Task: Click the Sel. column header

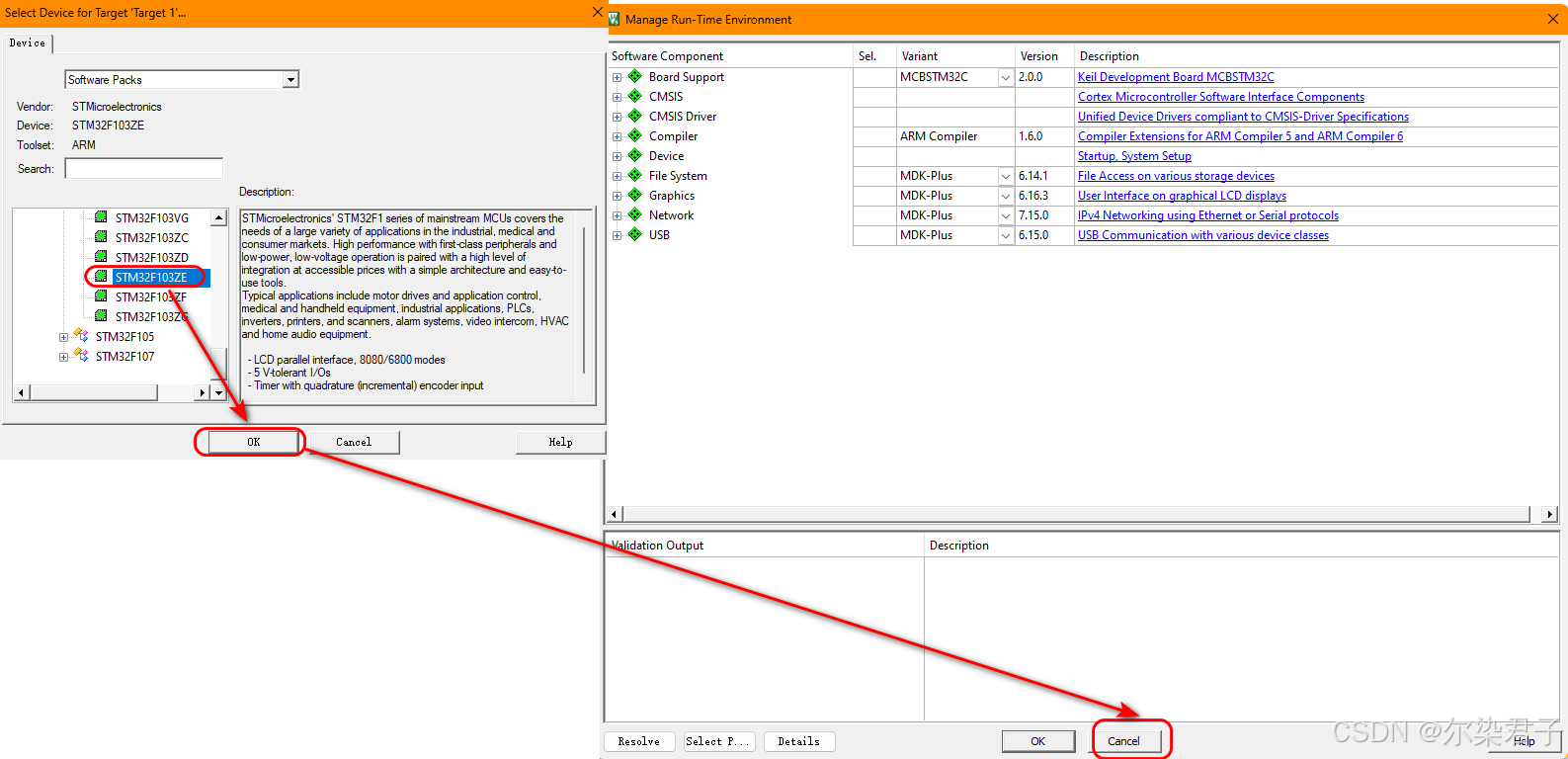Action: (x=874, y=56)
